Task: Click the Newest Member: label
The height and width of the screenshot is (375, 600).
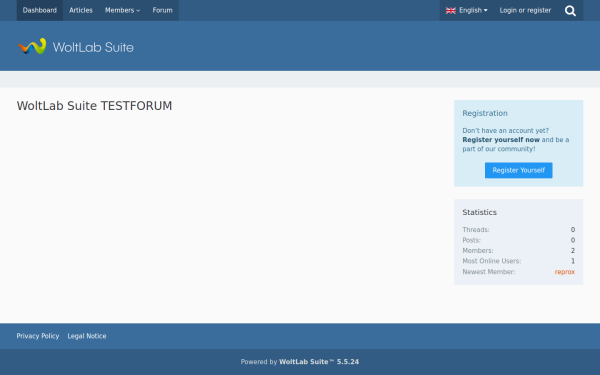Action: coord(489,272)
